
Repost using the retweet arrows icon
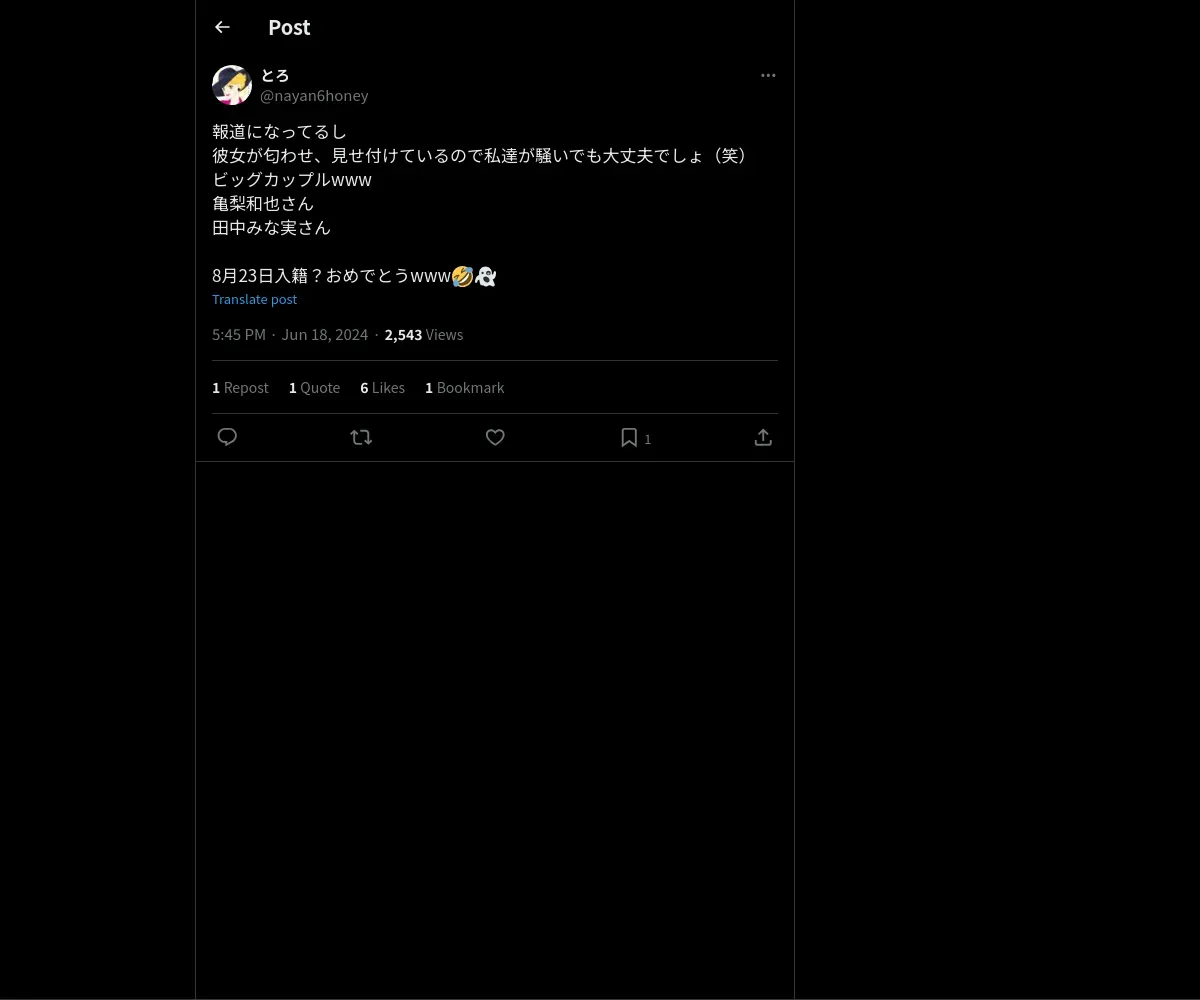click(361, 437)
